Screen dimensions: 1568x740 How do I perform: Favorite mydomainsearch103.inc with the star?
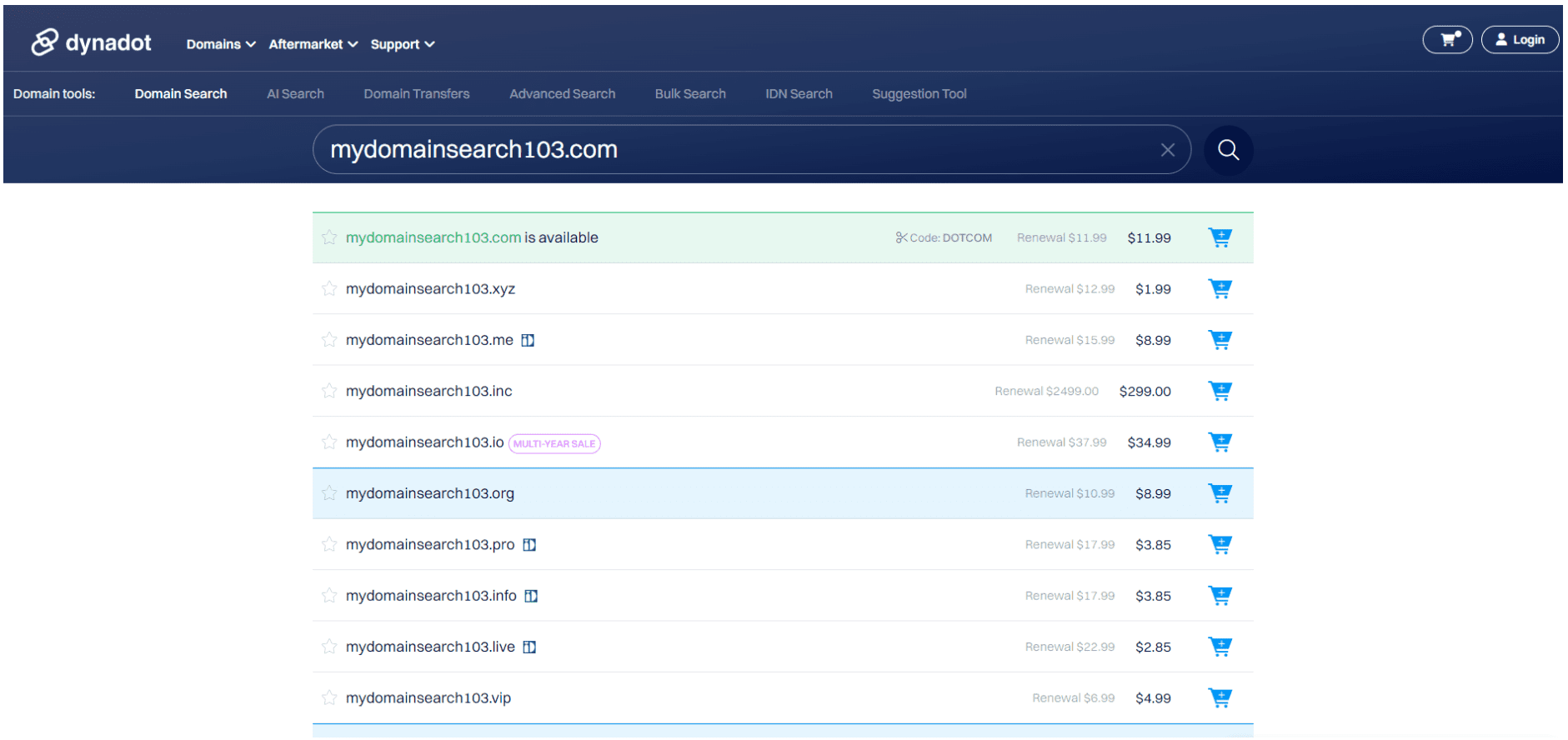(x=329, y=391)
